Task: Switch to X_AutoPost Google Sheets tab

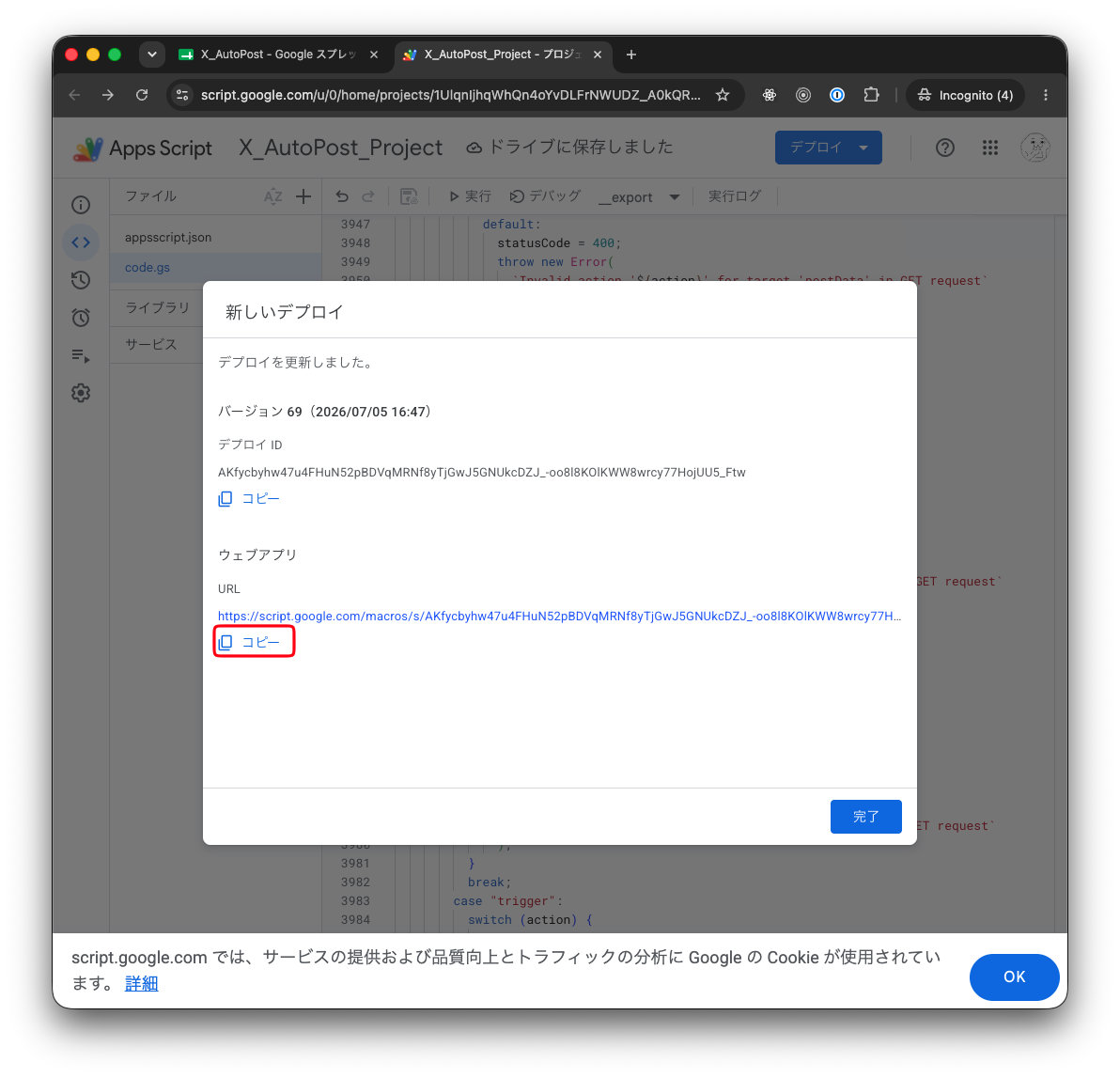Action: click(x=278, y=55)
